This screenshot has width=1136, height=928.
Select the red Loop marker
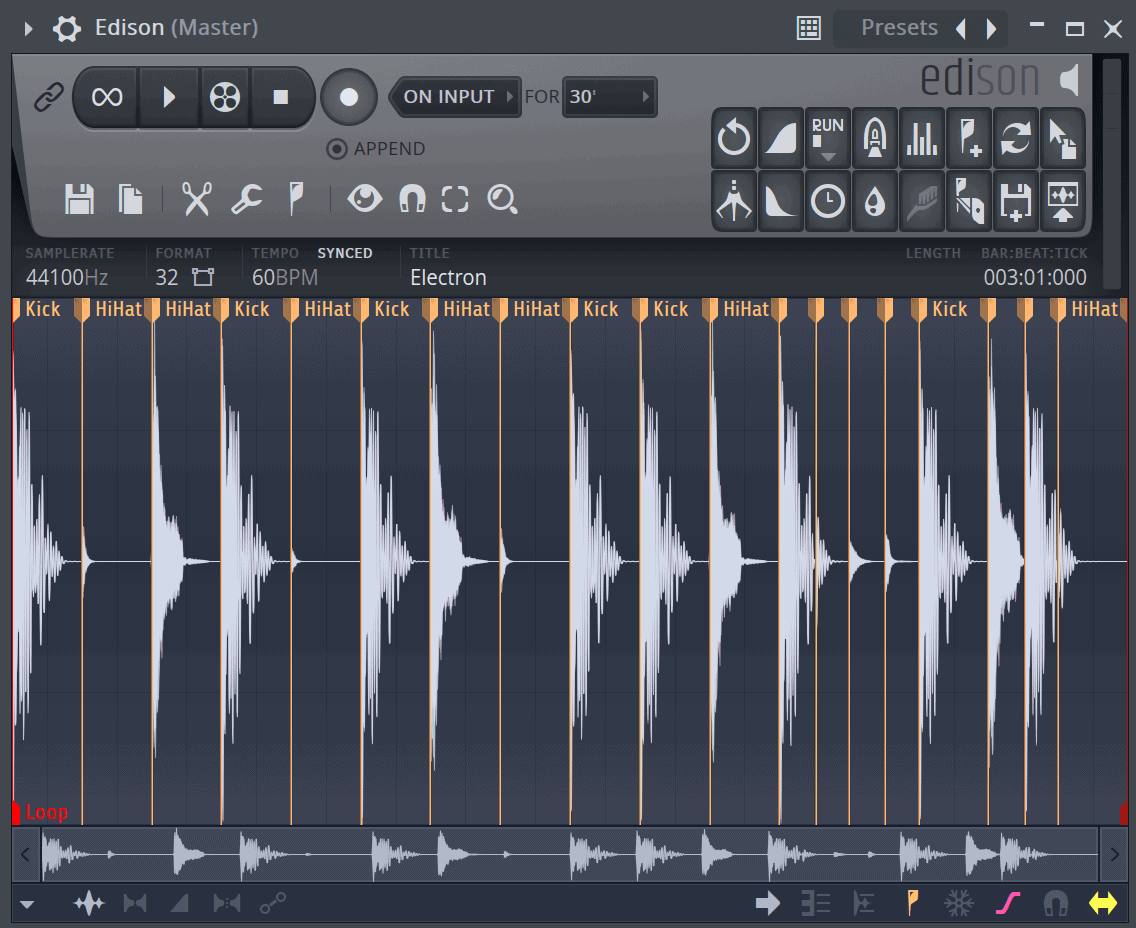coord(41,813)
